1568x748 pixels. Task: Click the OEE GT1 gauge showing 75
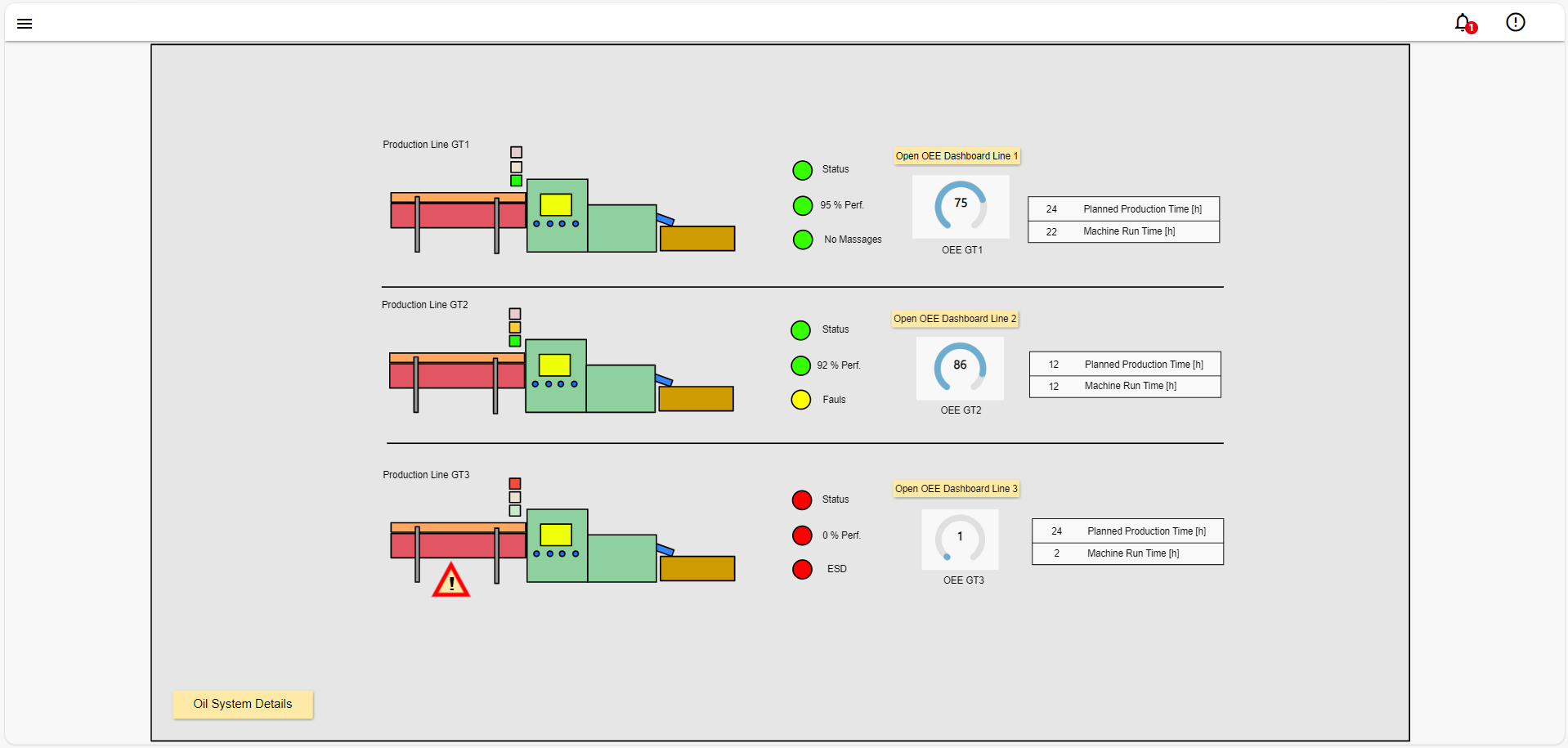click(x=961, y=206)
